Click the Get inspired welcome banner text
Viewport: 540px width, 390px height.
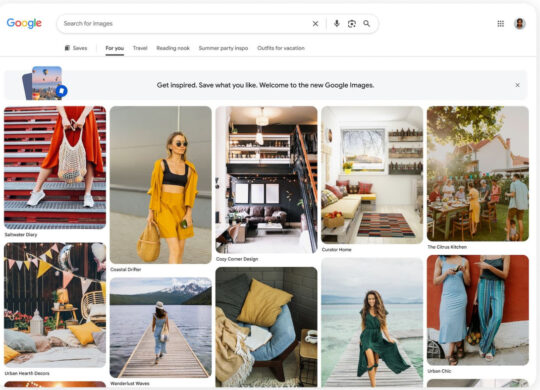(266, 85)
